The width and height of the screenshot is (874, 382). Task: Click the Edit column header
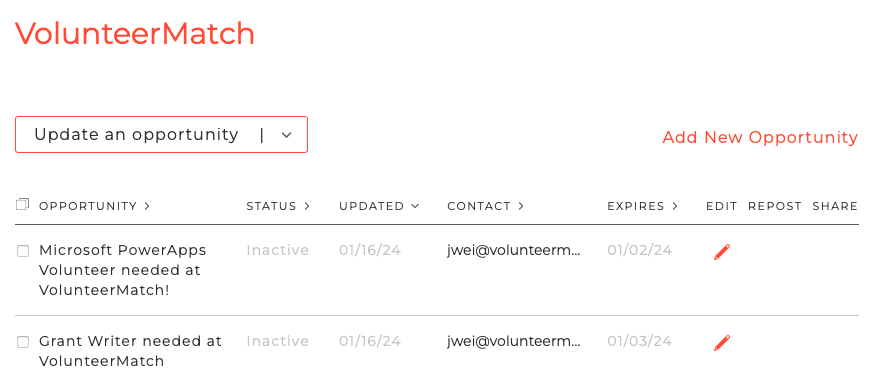pyautogui.click(x=722, y=206)
